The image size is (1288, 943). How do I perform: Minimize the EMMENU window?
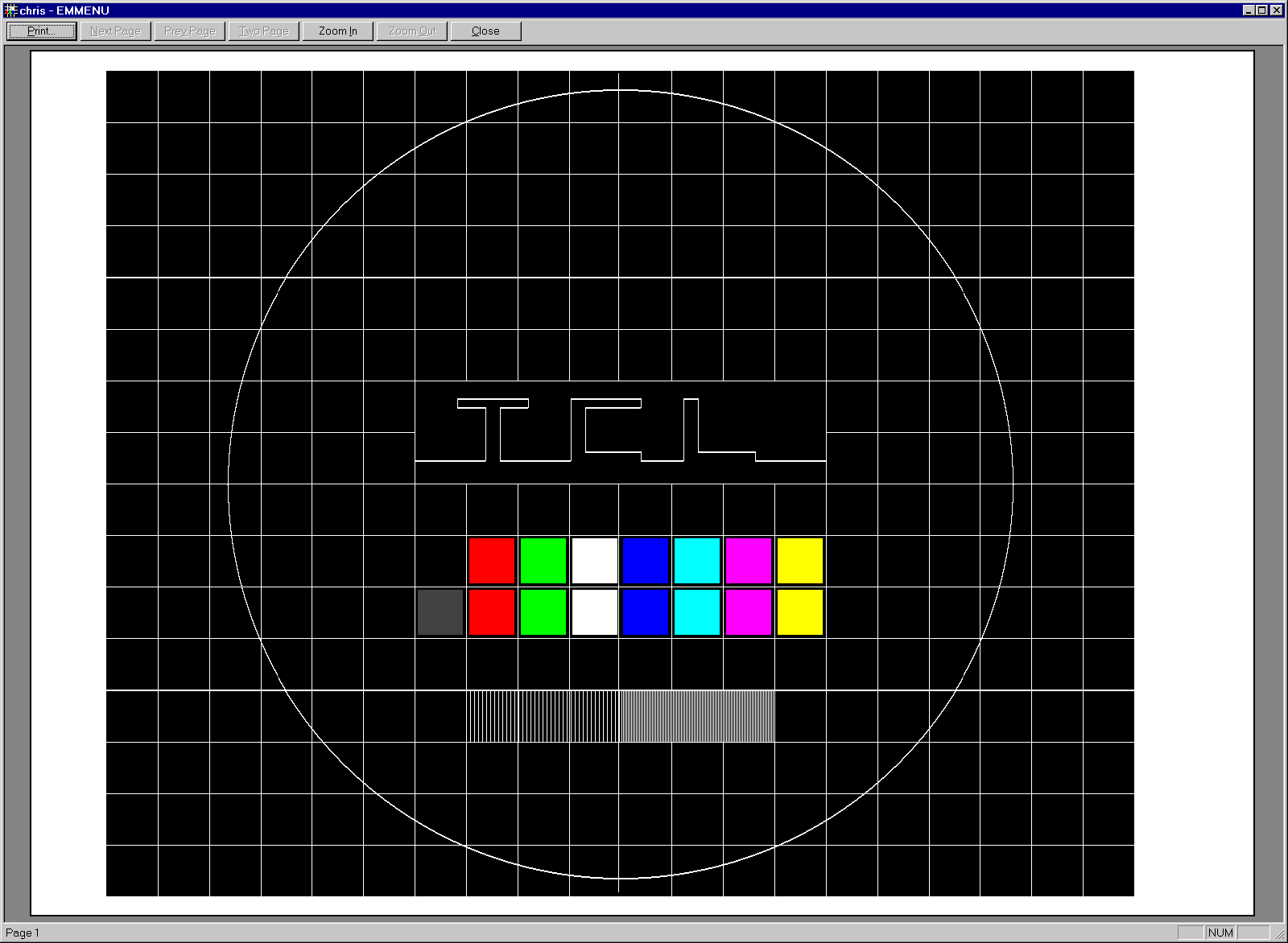pyautogui.click(x=1249, y=10)
